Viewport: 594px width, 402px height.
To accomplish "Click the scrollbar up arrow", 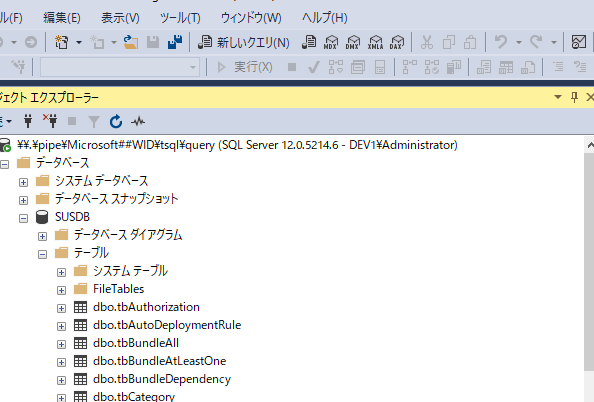I will point(590,145).
